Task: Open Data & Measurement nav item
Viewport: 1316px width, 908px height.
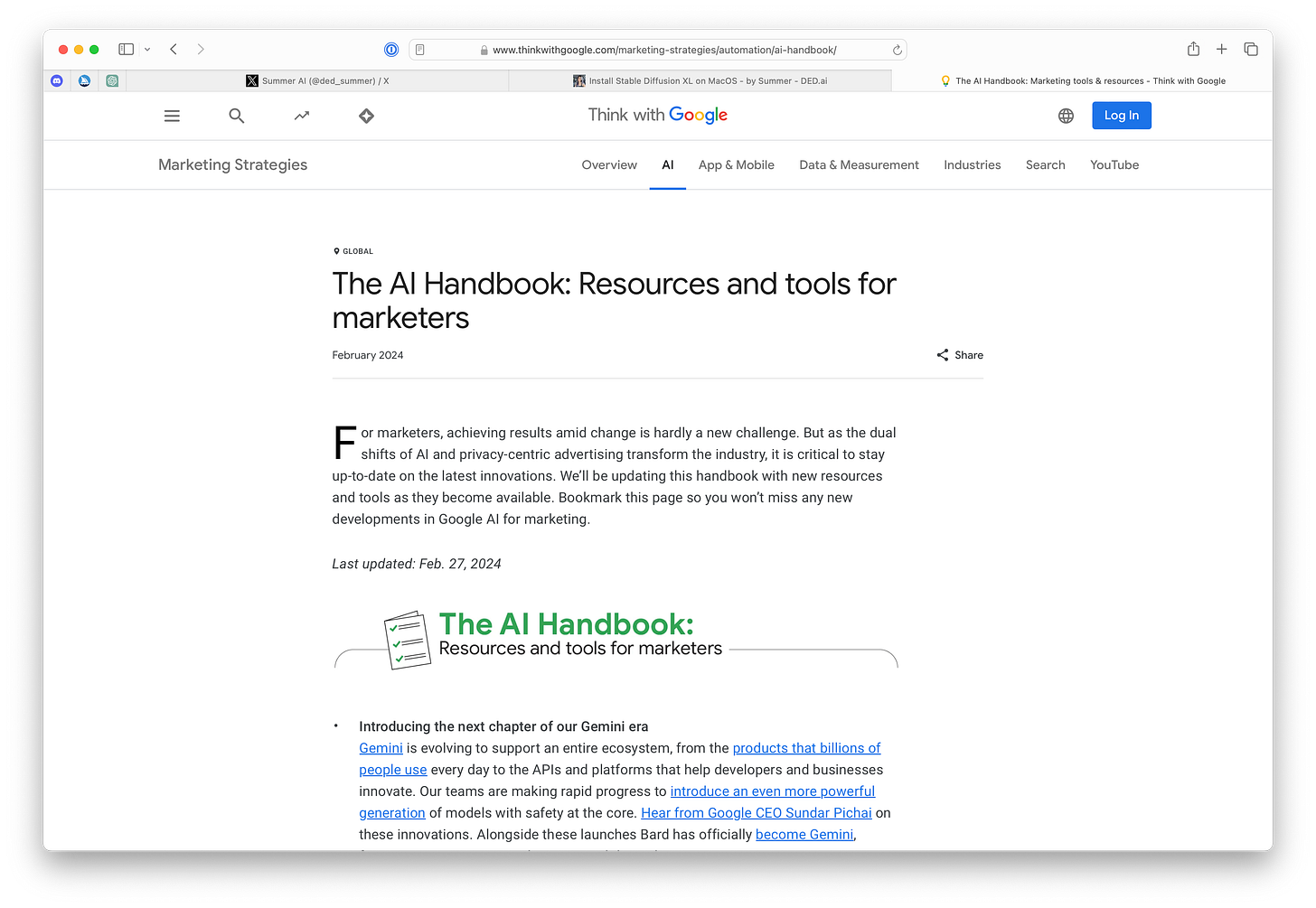Action: coord(859,164)
